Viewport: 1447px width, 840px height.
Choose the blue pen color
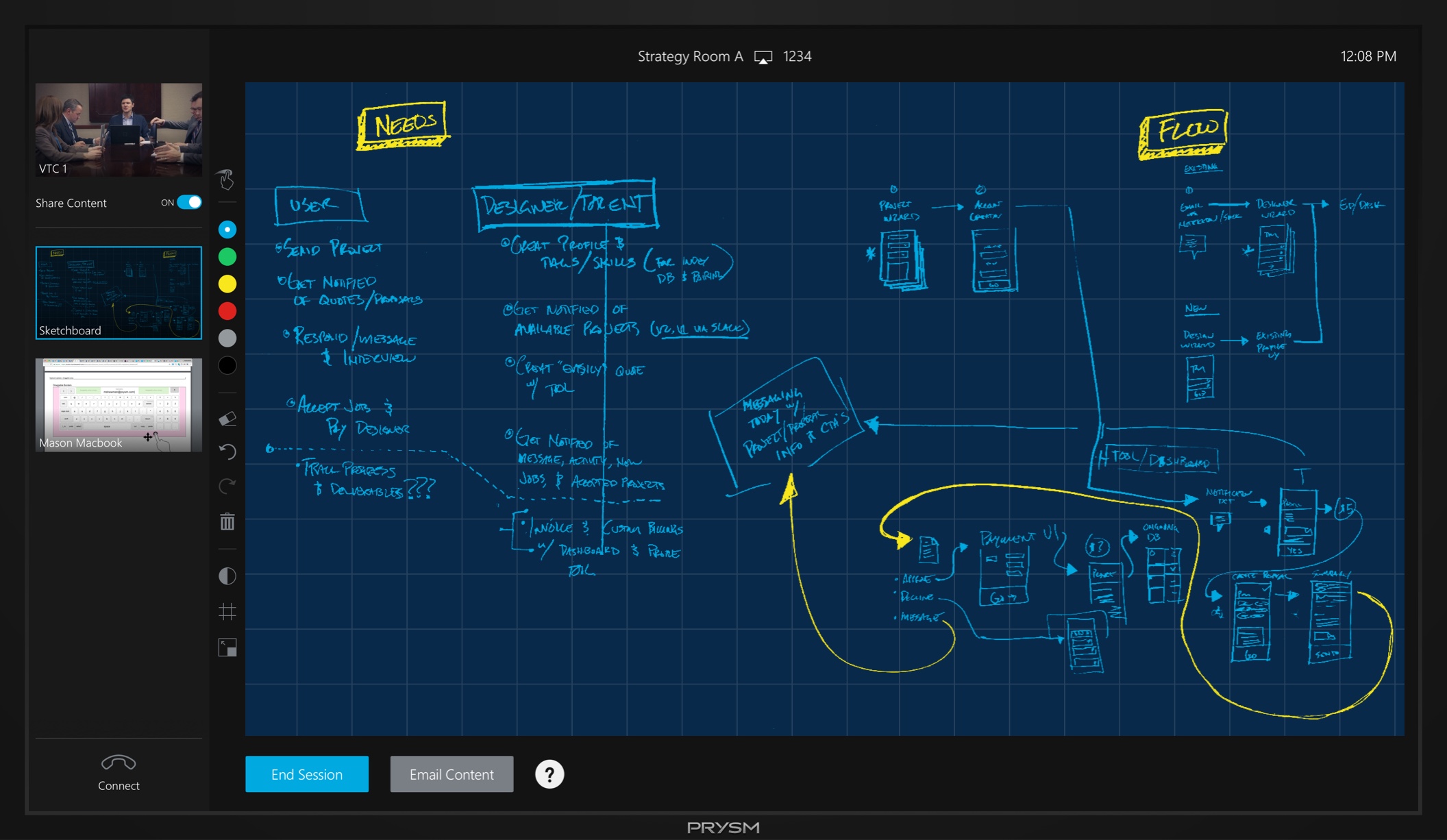coord(227,230)
